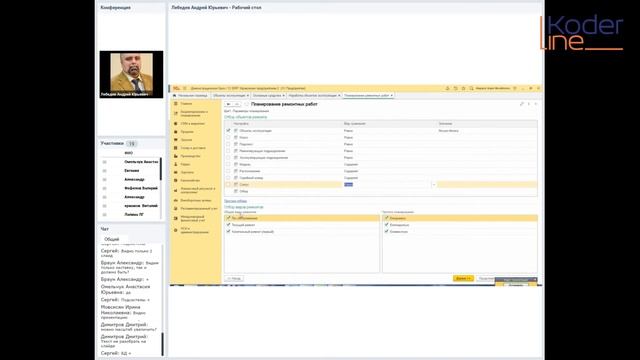Select the Ремонтирующее подразделение filter row

380,151
